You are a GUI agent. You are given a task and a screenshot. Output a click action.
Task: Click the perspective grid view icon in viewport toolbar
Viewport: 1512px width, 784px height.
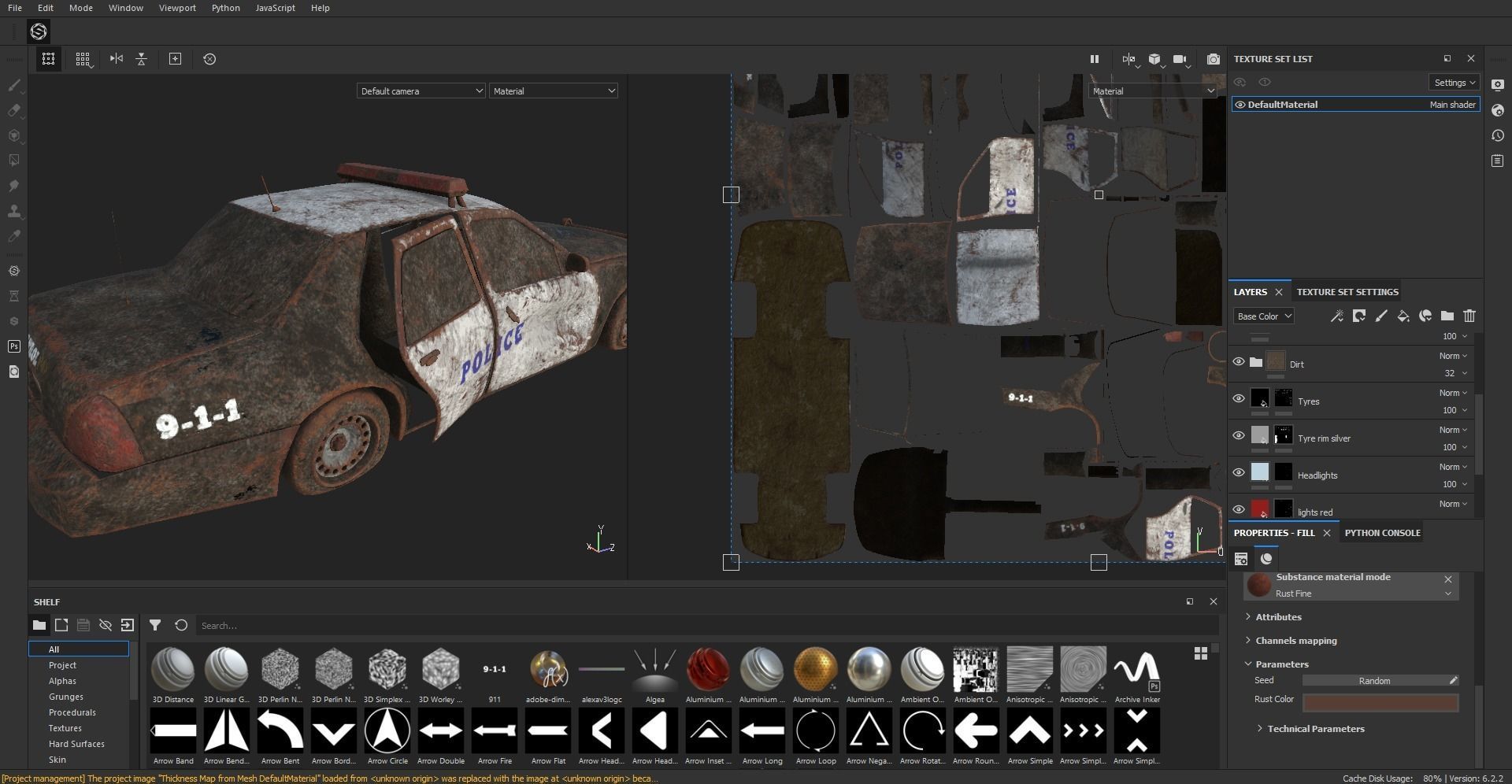[x=83, y=59]
